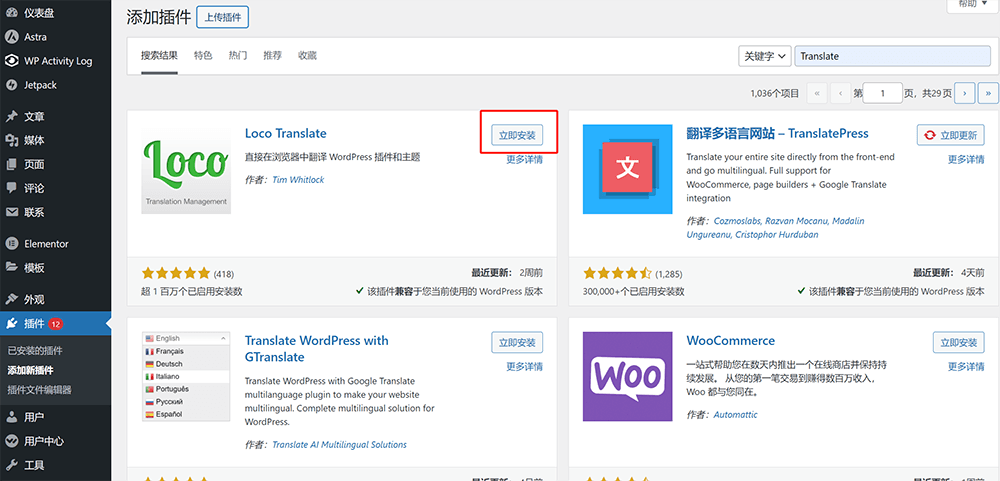Open 翻译多语言网站 – TranslatePress title link
Viewport: 1000px width, 481px height.
(x=777, y=133)
